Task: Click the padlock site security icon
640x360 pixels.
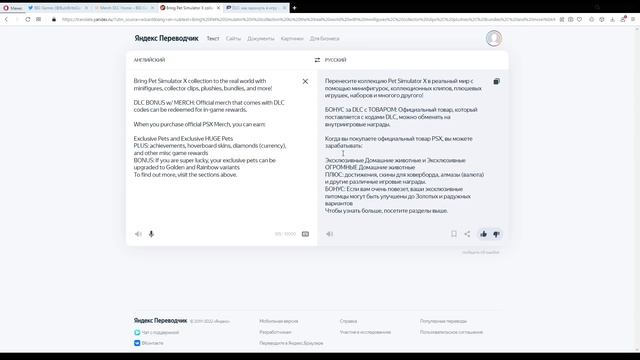Action: tap(54, 19)
